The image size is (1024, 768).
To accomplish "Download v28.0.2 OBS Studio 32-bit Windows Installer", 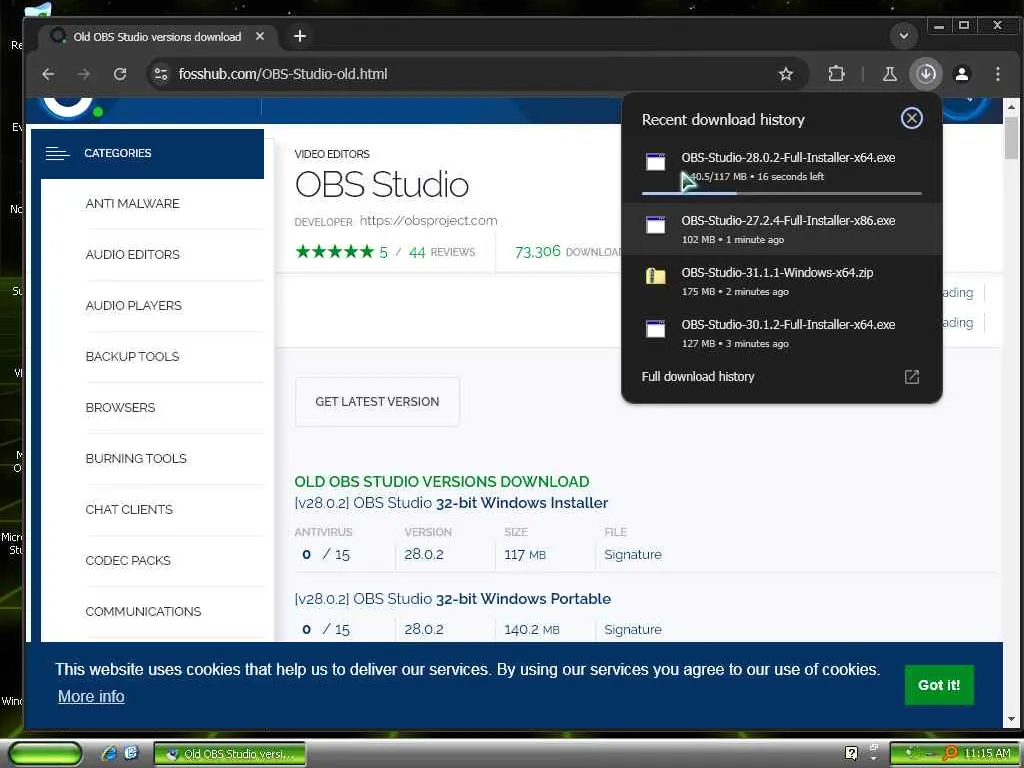I will 451,503.
